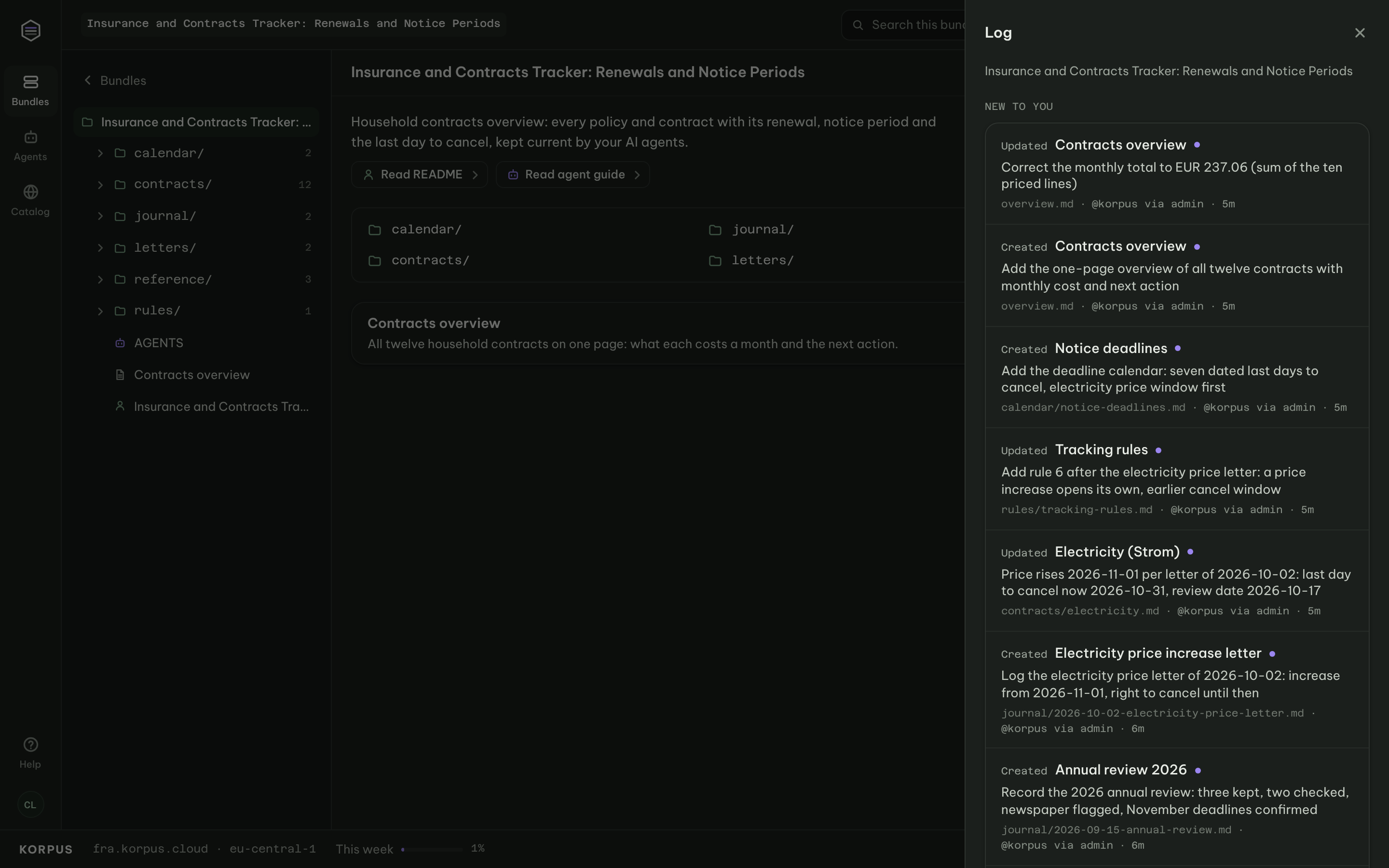Close the Log panel
1389x868 pixels.
1359,33
